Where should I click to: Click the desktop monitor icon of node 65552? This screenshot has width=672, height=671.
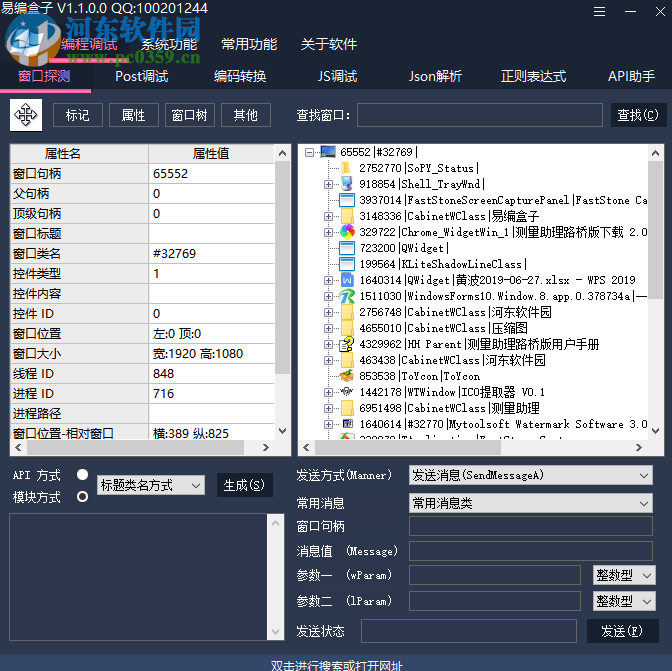pos(328,152)
